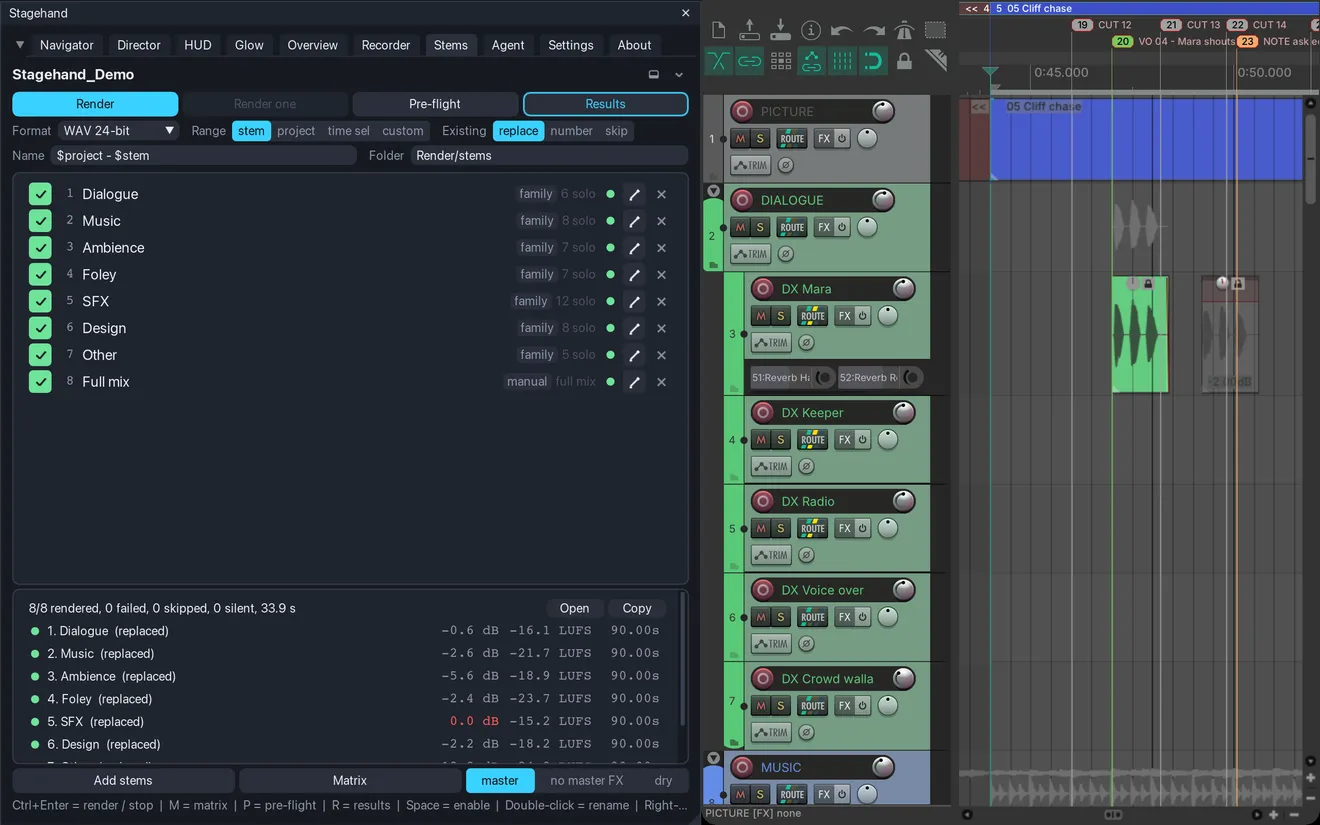Toggle the metronome icon
This screenshot has width=1320, height=825.
pyautogui.click(x=904, y=30)
